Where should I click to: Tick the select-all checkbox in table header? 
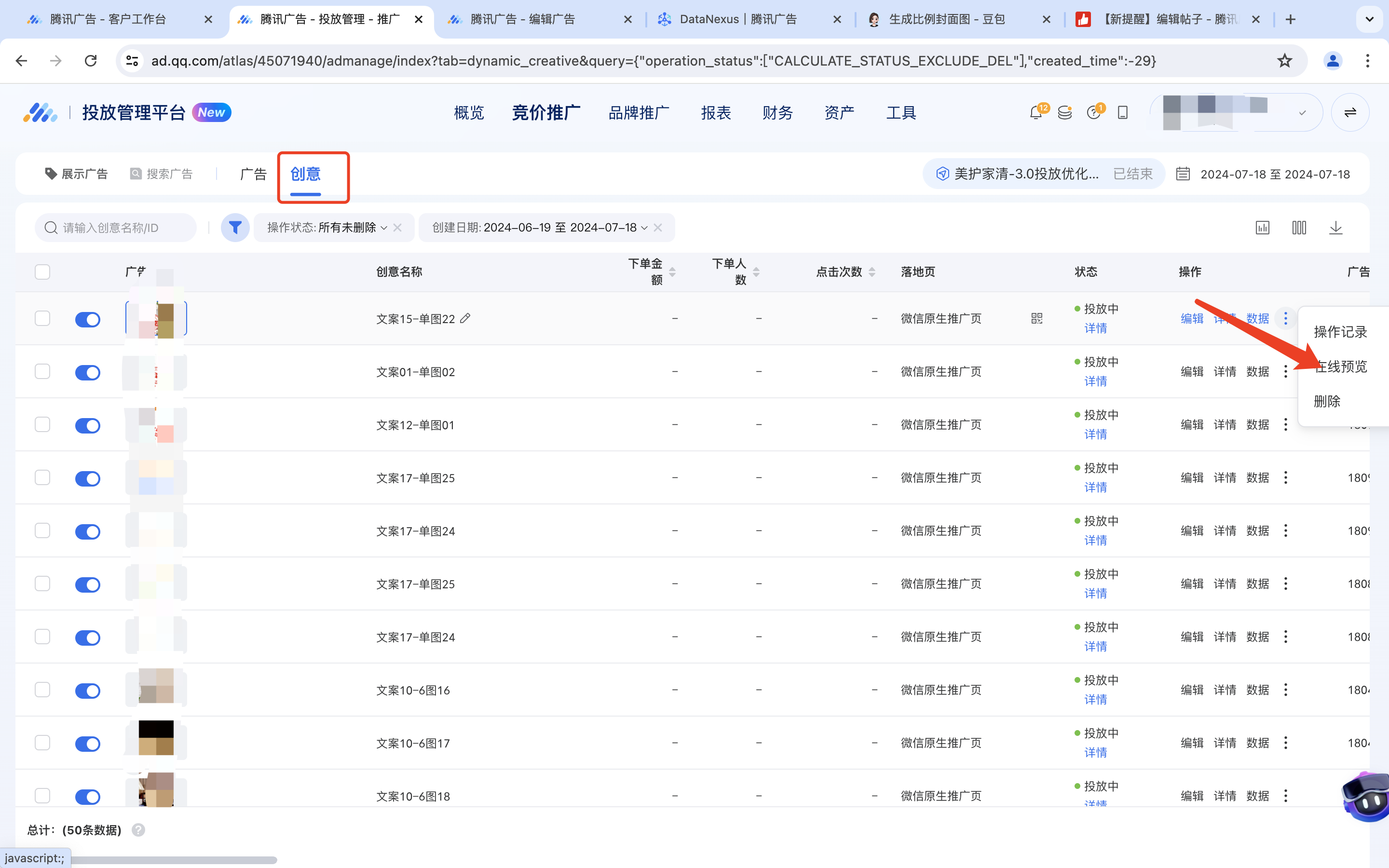42,271
